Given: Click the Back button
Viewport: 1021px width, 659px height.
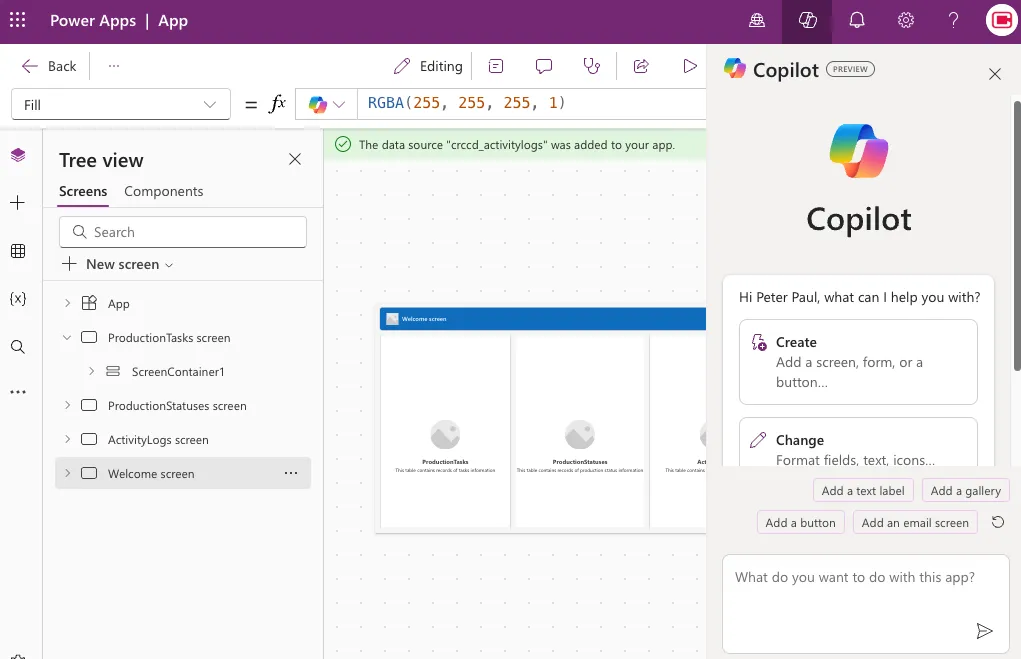Looking at the screenshot, I should point(49,66).
